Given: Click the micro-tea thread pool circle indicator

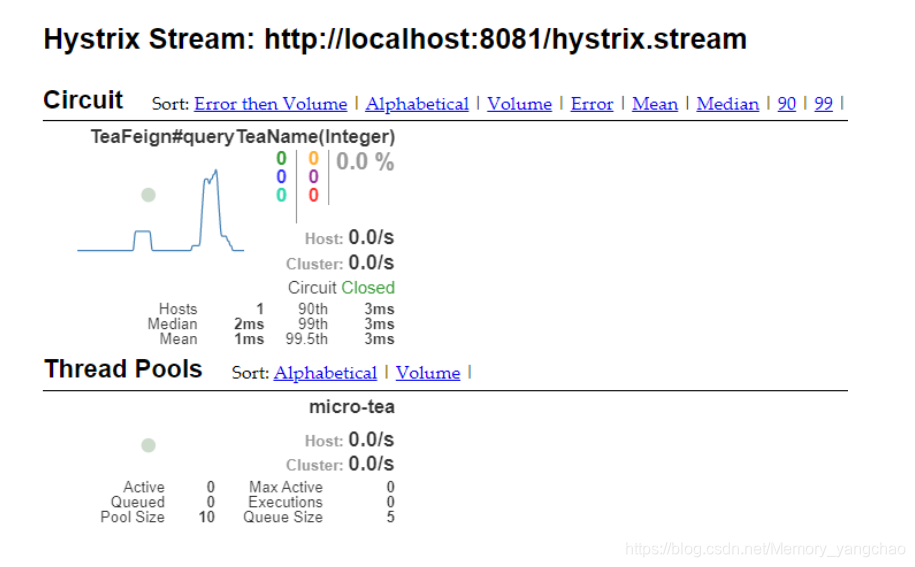Looking at the screenshot, I should pyautogui.click(x=148, y=445).
